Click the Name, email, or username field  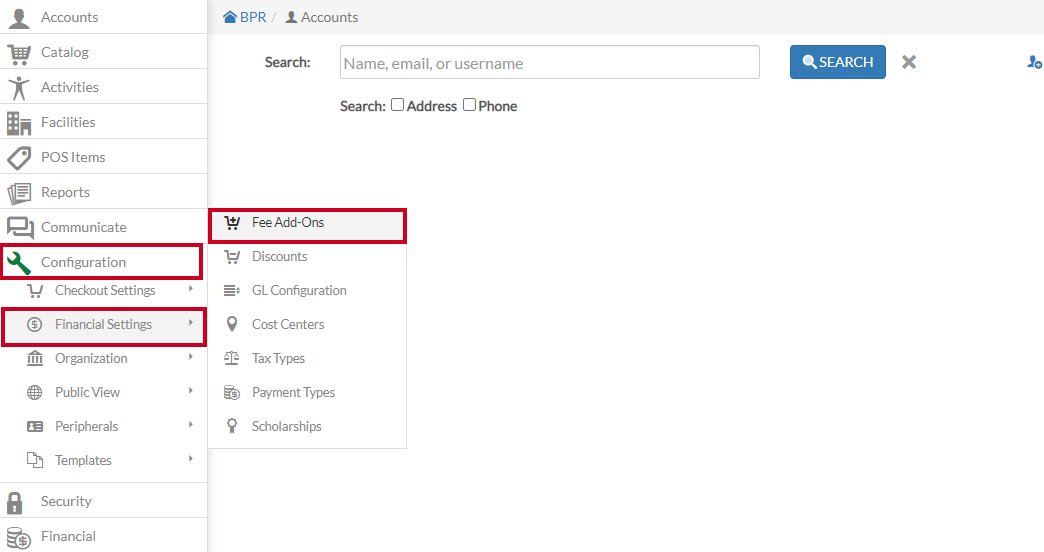click(x=550, y=62)
